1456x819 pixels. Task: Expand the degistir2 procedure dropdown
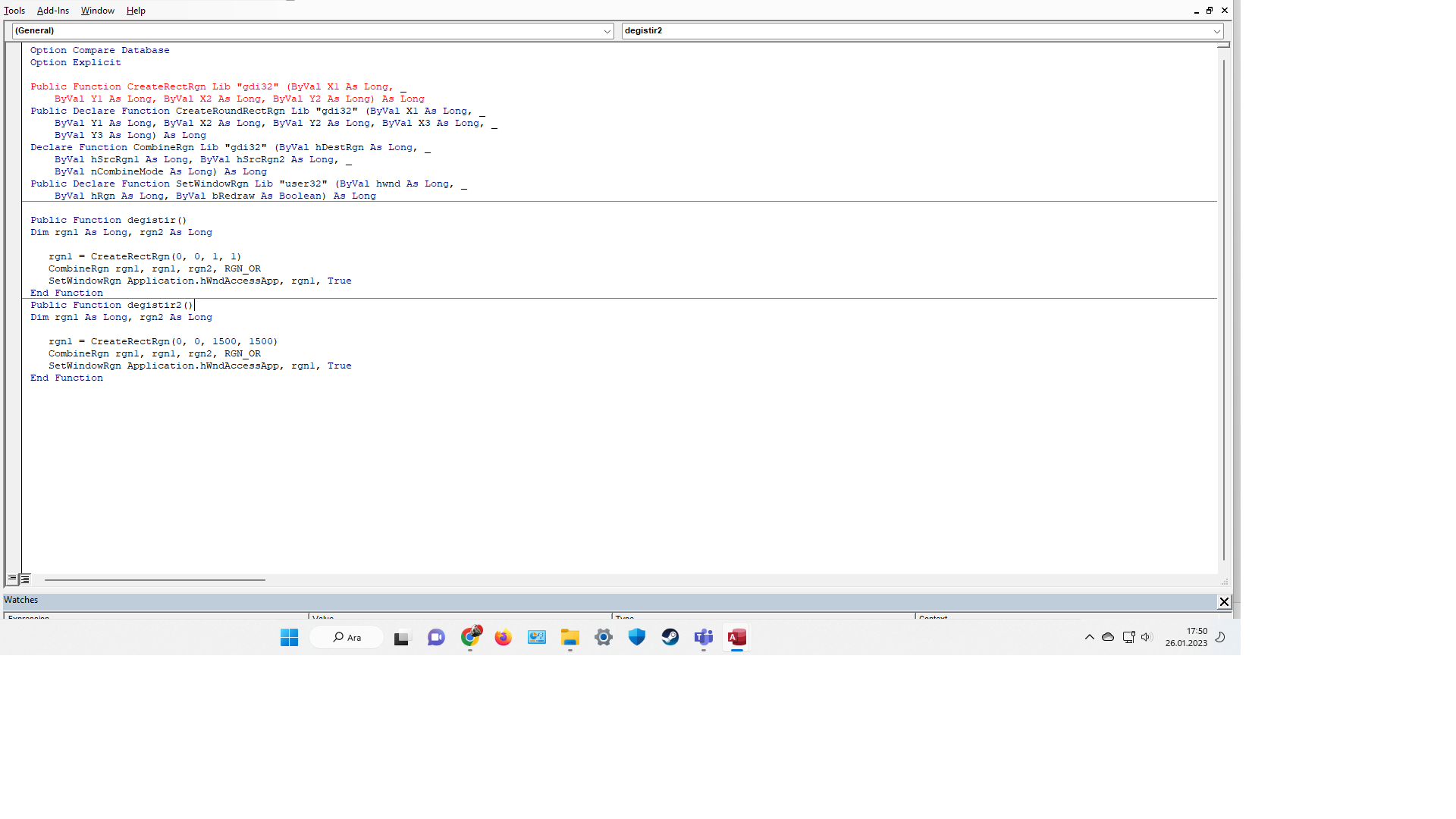(922, 31)
